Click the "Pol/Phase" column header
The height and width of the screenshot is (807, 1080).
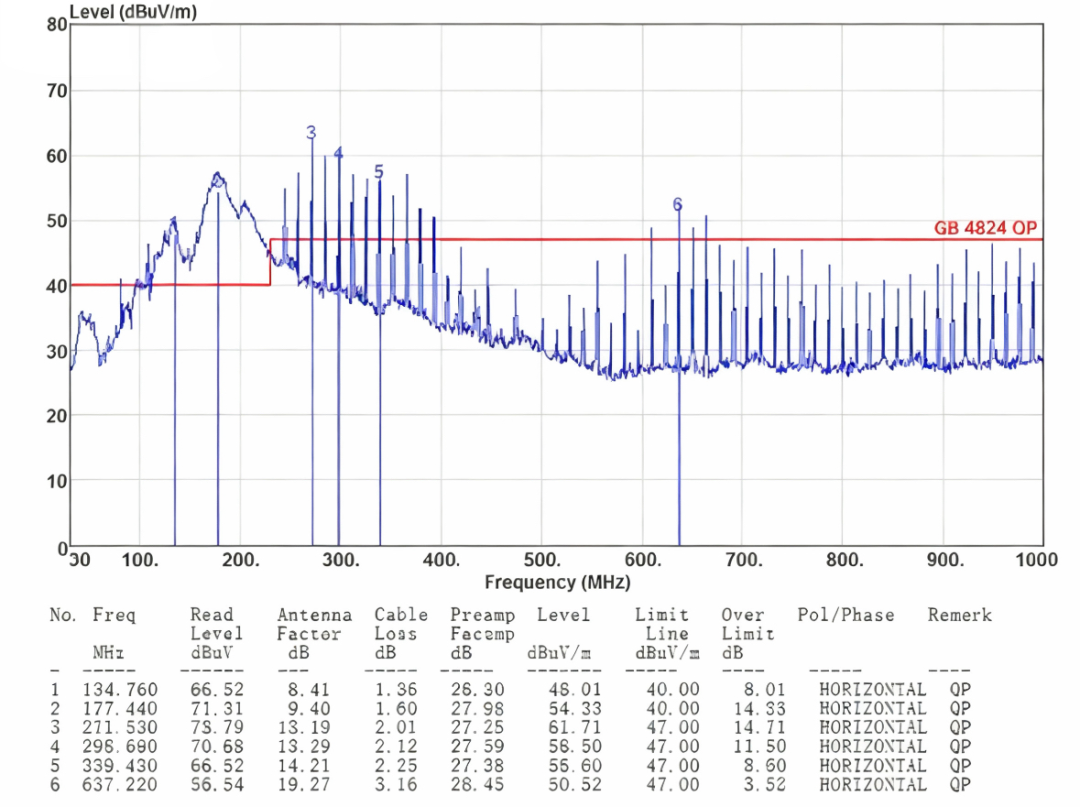point(846,615)
